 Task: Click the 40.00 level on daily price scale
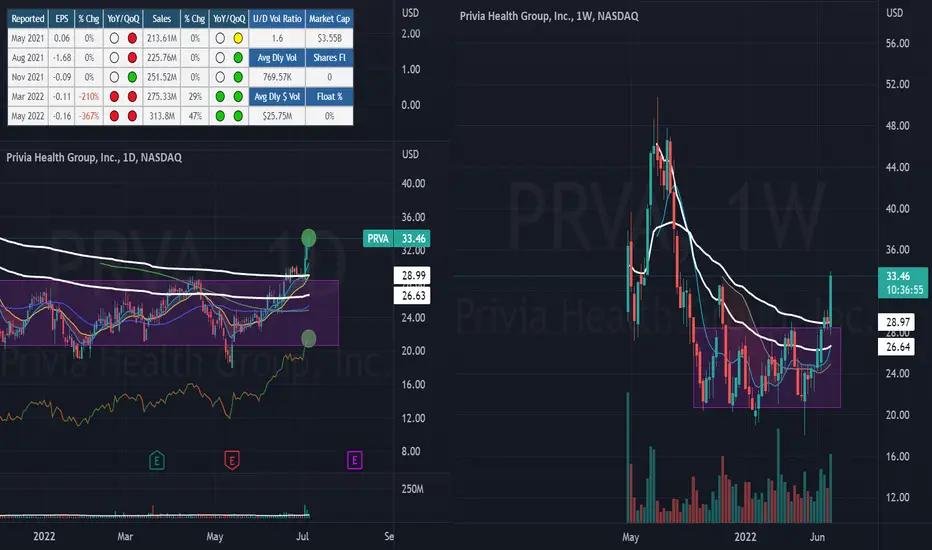[413, 183]
